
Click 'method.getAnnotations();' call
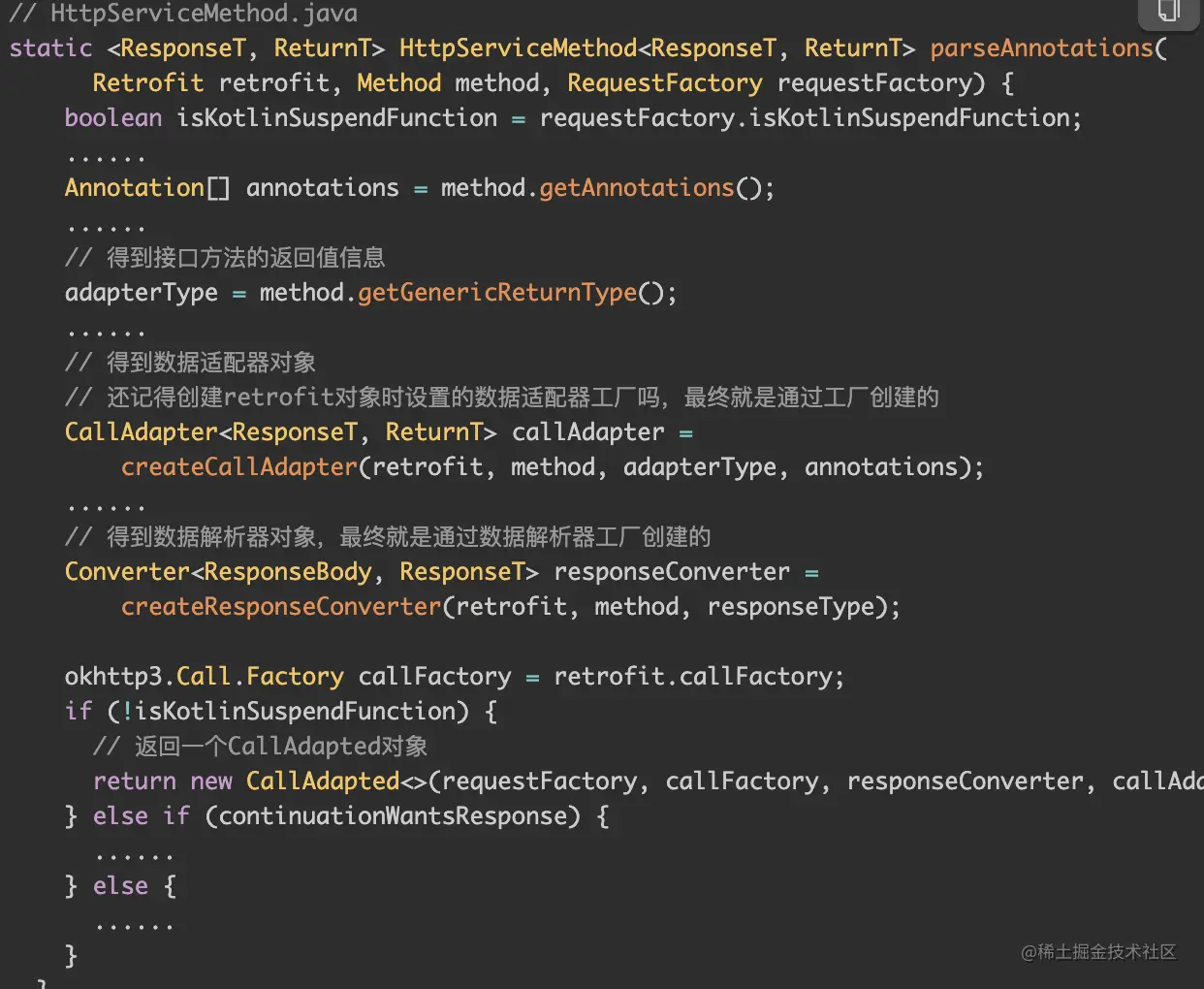click(x=608, y=188)
